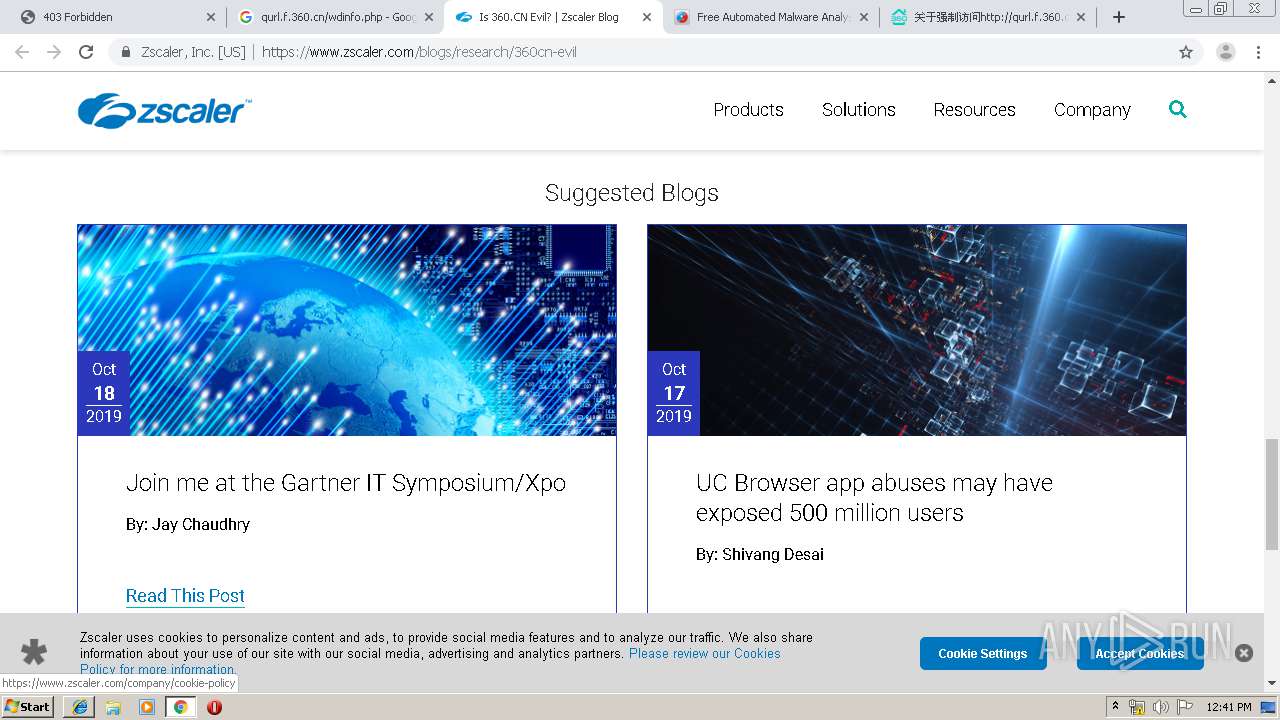
Task: Click the volume speaker tray icon
Action: pos(1160,707)
